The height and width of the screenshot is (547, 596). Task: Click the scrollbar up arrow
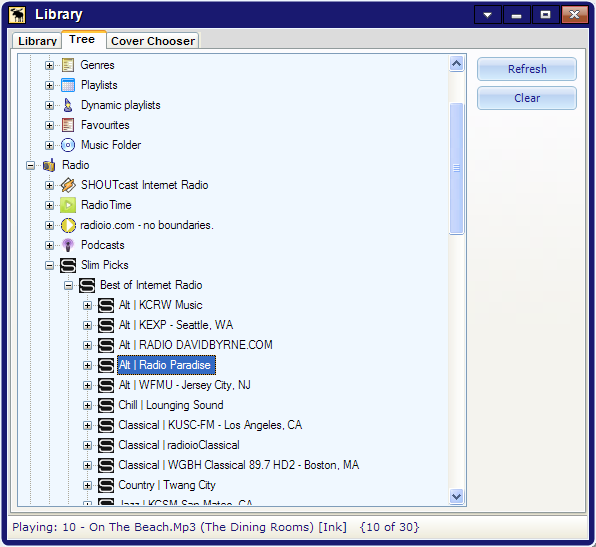pyautogui.click(x=456, y=63)
